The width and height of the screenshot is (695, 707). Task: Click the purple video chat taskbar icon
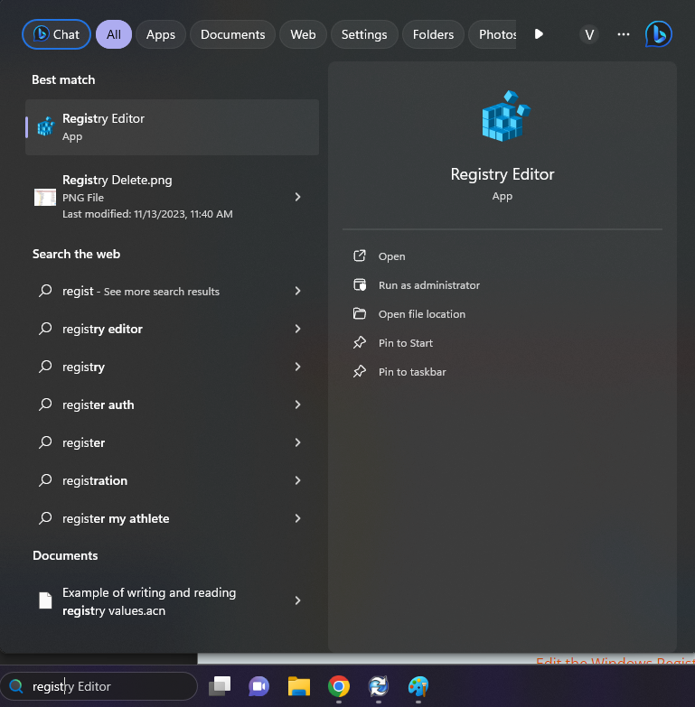(259, 686)
